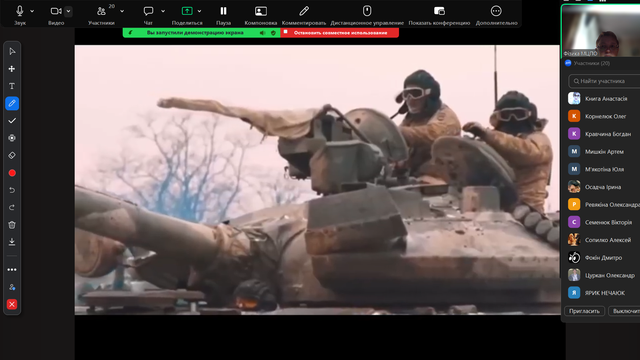The width and height of the screenshot is (640, 360).
Task: Select the checkmark stamp tool
Action: pyautogui.click(x=12, y=121)
